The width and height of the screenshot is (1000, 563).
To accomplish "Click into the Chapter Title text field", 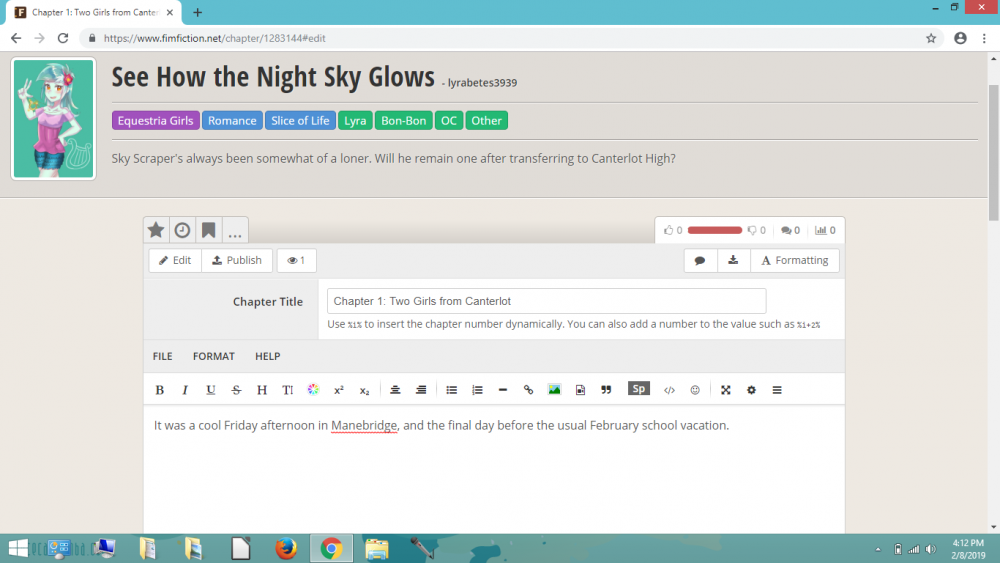I will coord(546,301).
